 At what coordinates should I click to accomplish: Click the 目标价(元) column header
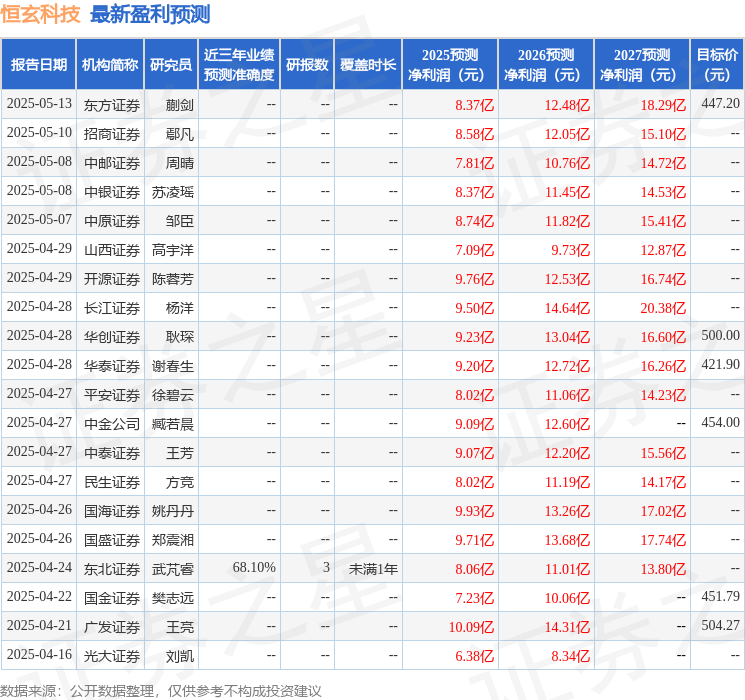[x=717, y=65]
